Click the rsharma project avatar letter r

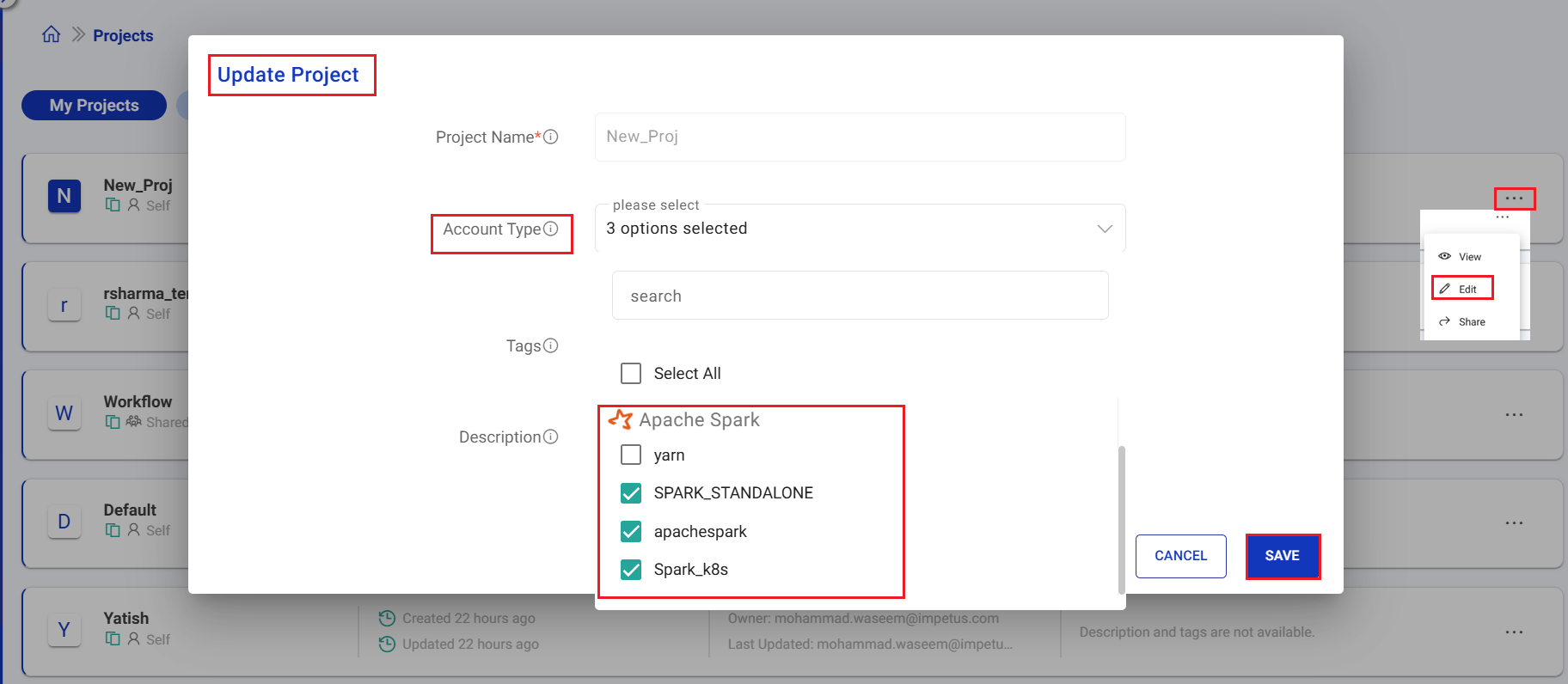(x=64, y=305)
